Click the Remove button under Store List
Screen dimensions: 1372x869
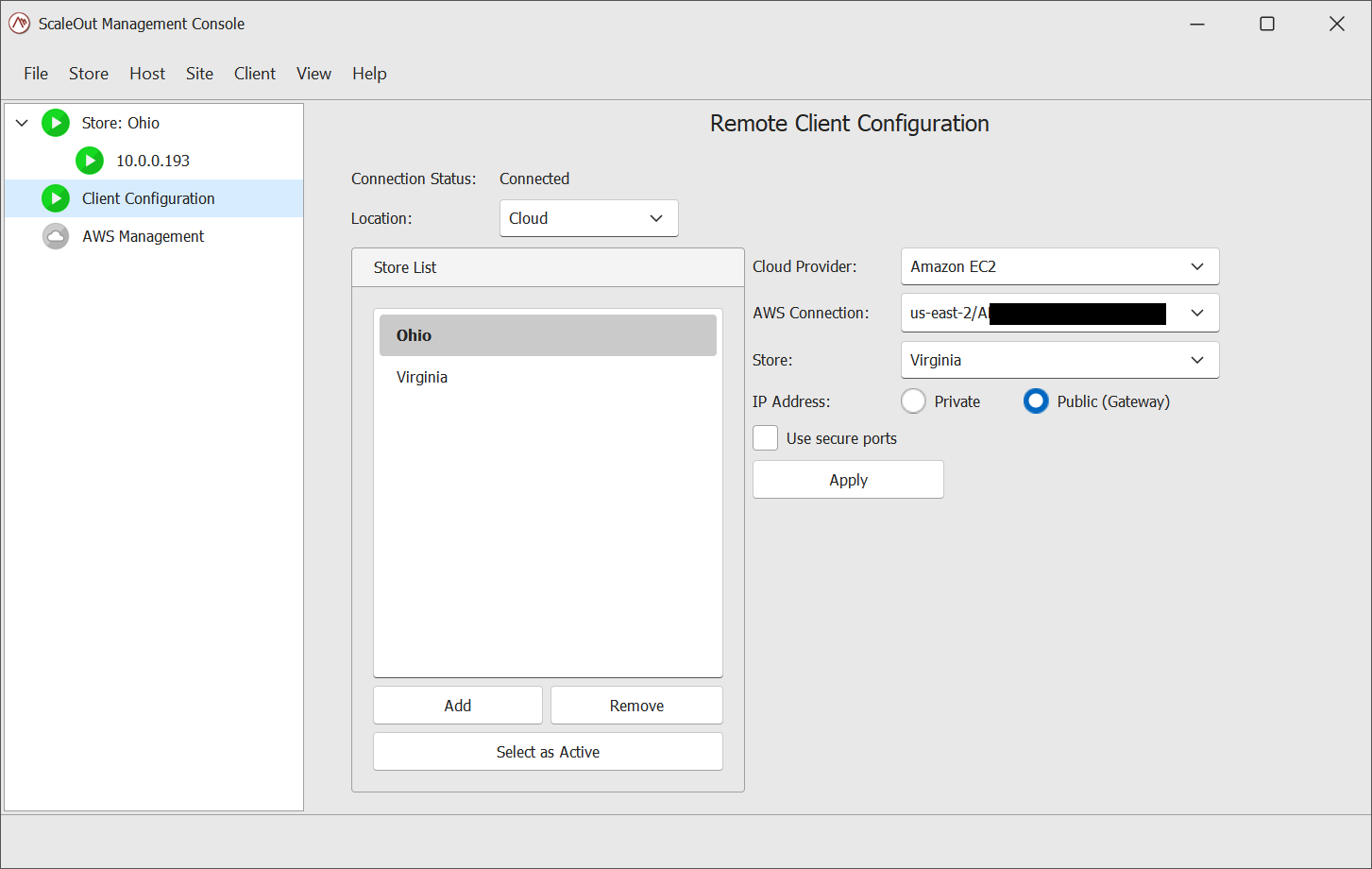(636, 706)
